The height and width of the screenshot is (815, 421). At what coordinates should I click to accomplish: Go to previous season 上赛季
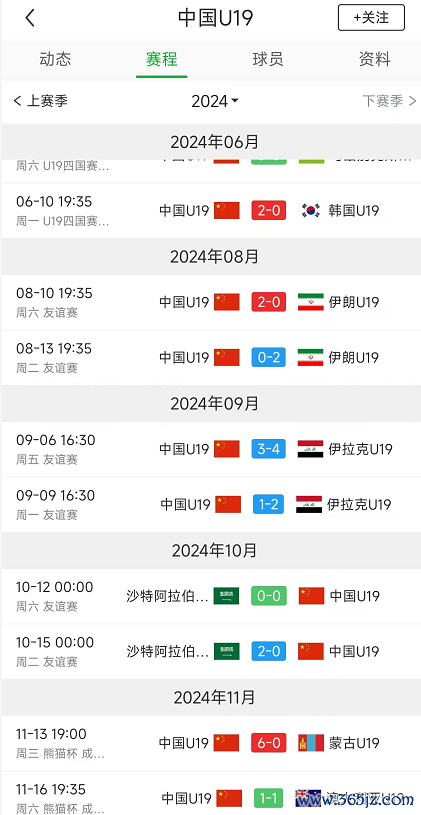coord(40,101)
